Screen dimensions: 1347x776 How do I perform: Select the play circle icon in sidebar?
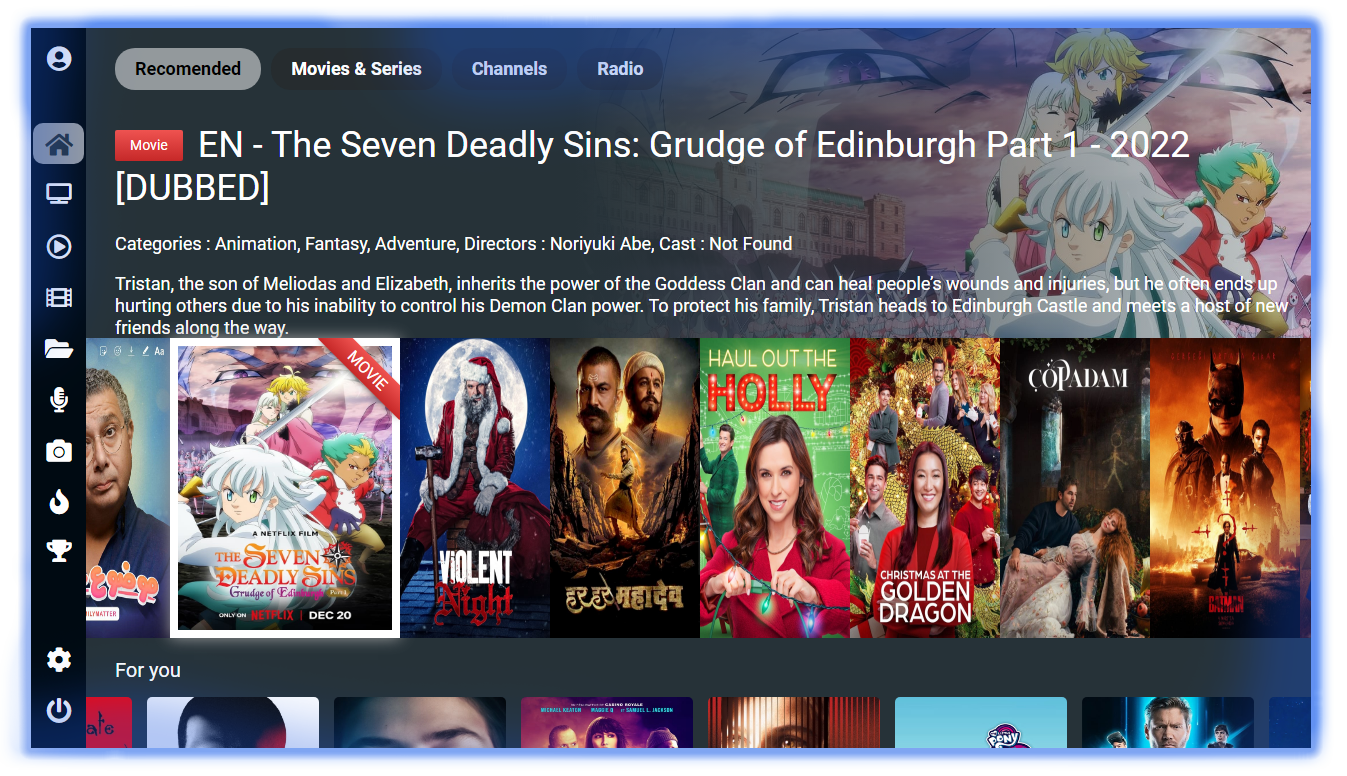tap(59, 246)
